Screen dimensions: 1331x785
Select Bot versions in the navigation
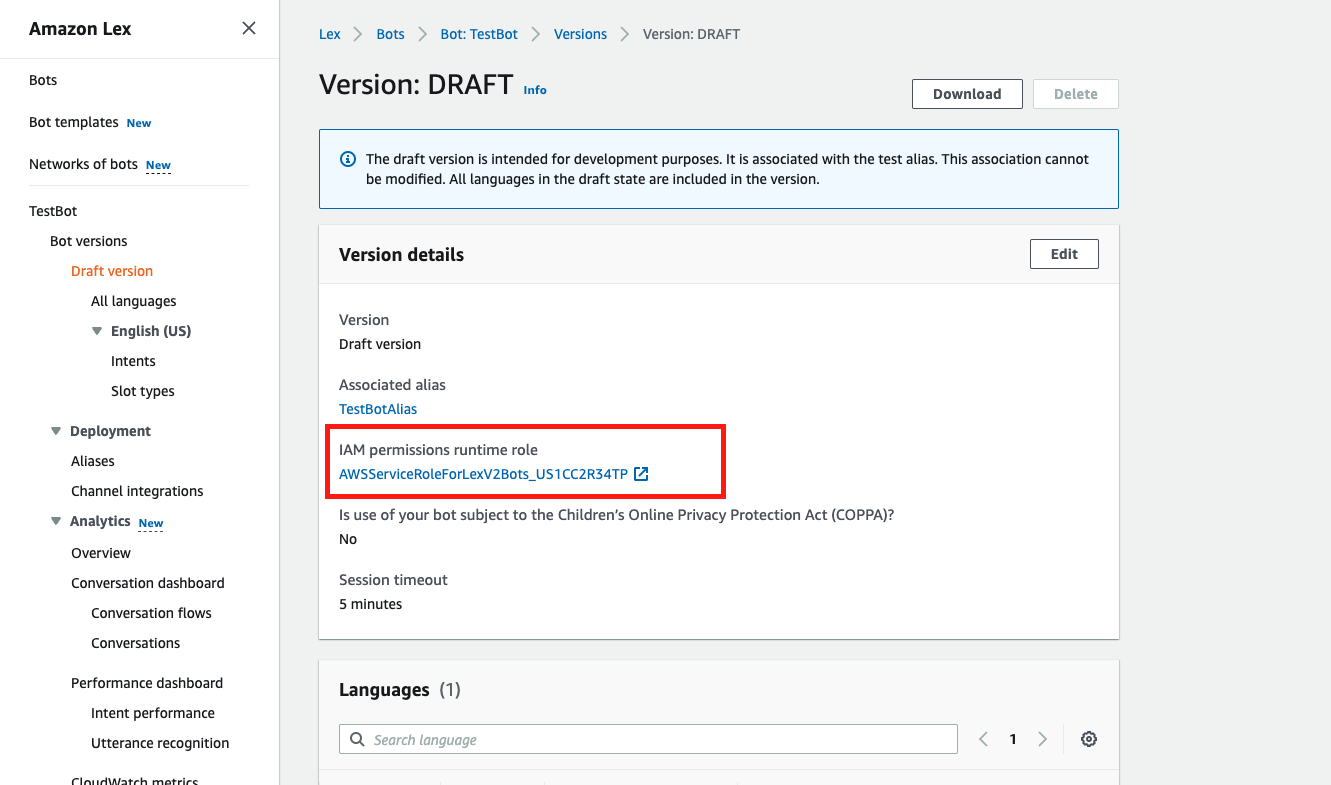point(89,241)
